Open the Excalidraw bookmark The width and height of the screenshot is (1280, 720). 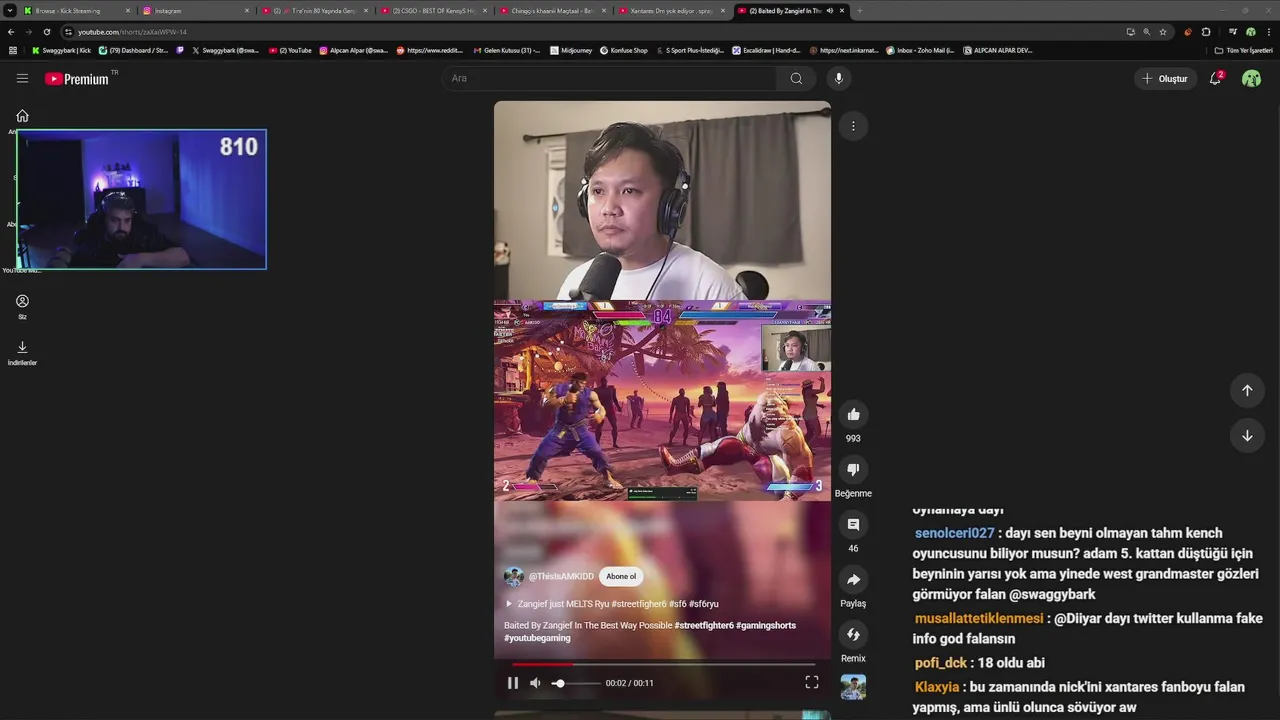point(767,50)
